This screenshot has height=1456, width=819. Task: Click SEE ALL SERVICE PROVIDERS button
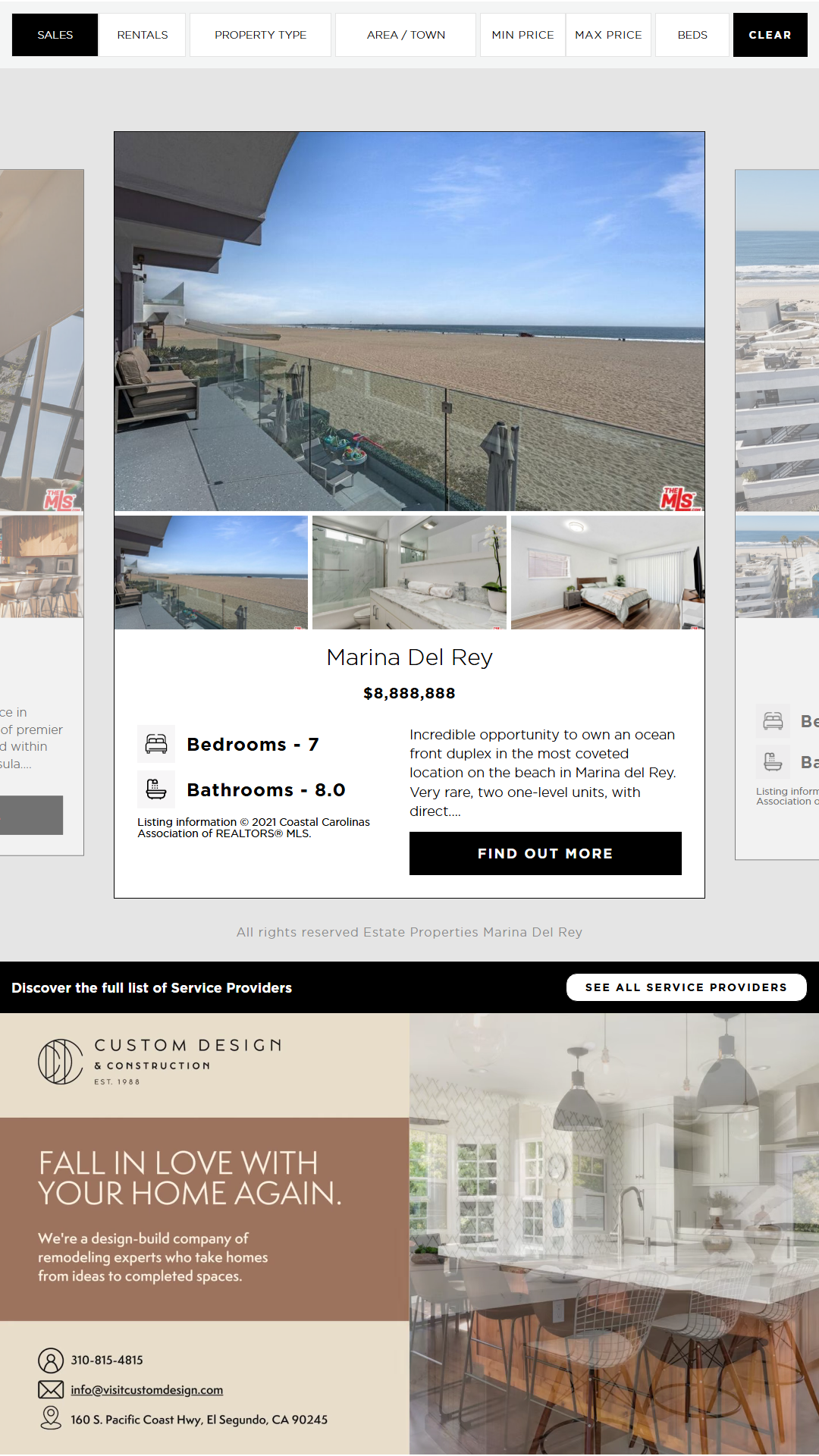[x=686, y=987]
